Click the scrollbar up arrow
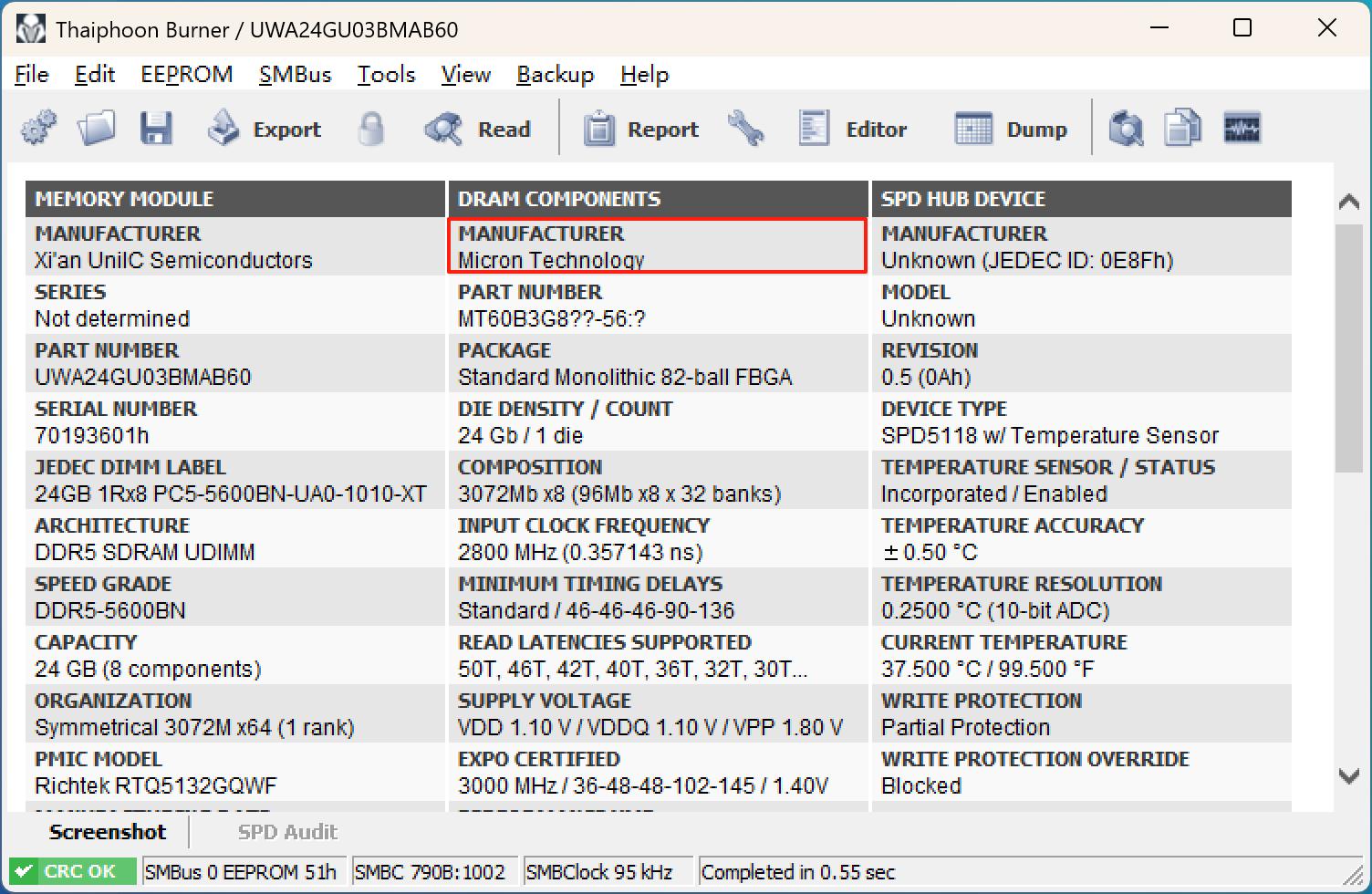The height and width of the screenshot is (894, 1372). pos(1349,202)
